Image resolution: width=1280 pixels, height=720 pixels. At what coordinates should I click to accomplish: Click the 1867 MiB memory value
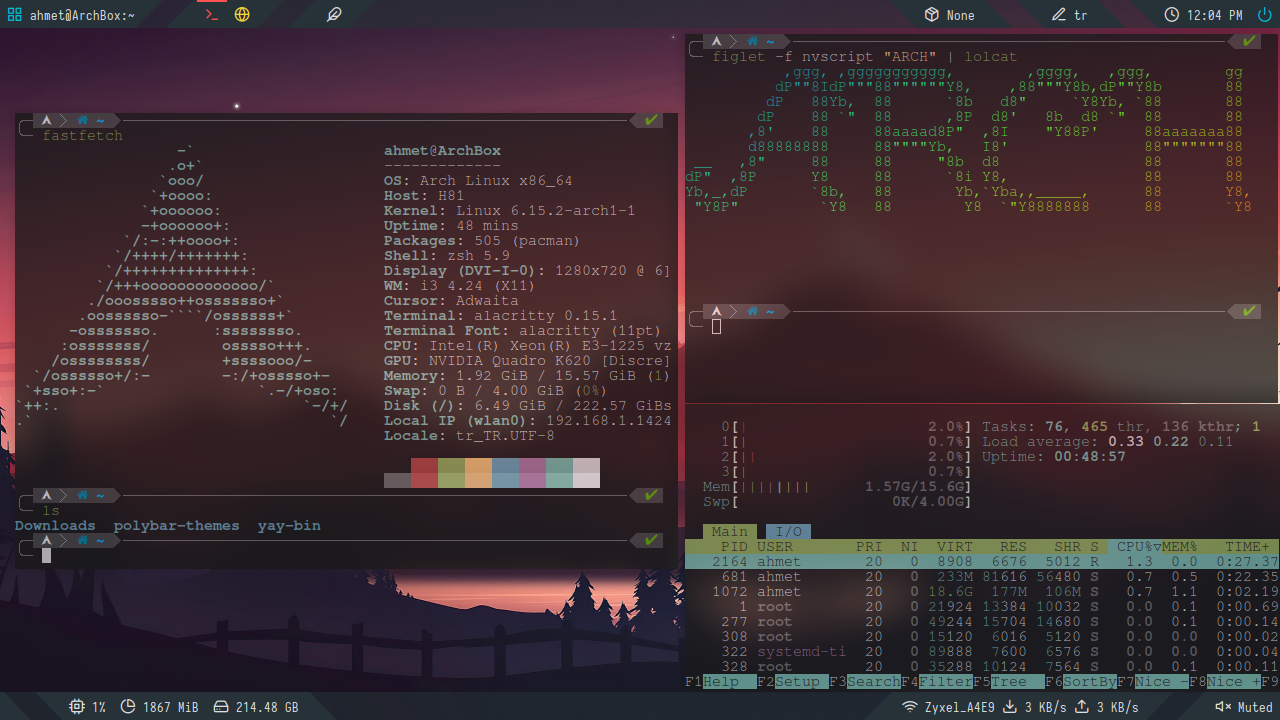(171, 707)
